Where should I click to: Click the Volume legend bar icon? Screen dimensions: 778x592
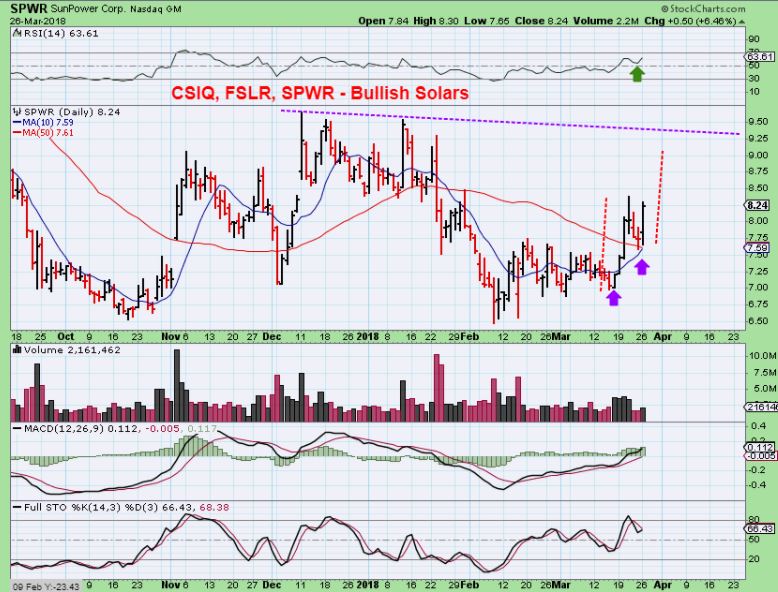(17, 350)
